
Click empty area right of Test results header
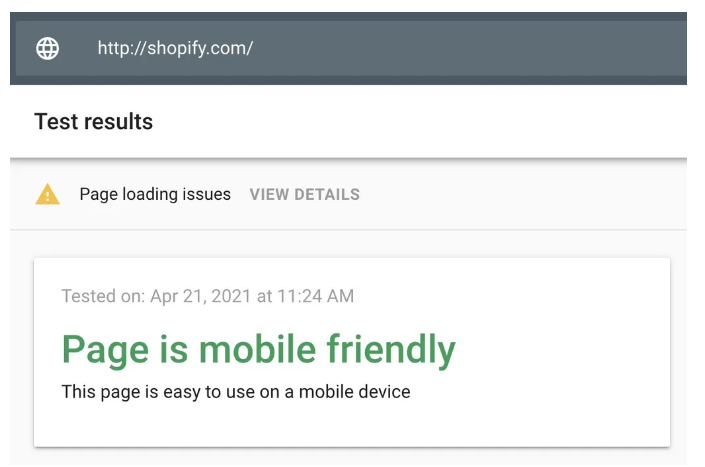[x=420, y=122]
